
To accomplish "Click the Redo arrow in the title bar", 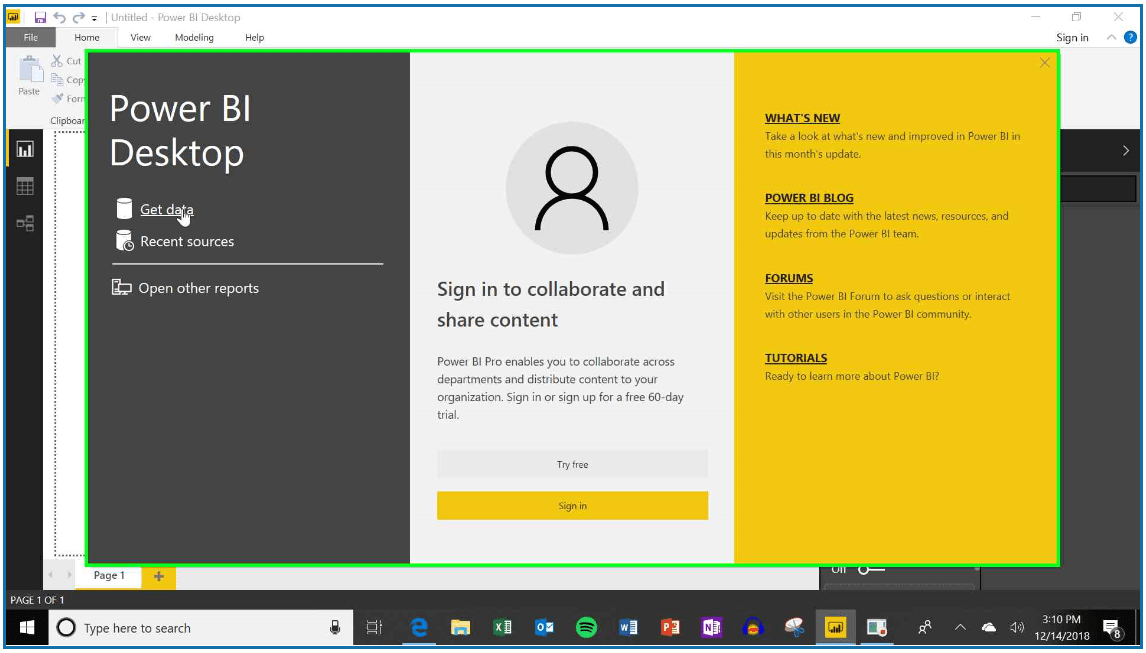I will pyautogui.click(x=78, y=18).
